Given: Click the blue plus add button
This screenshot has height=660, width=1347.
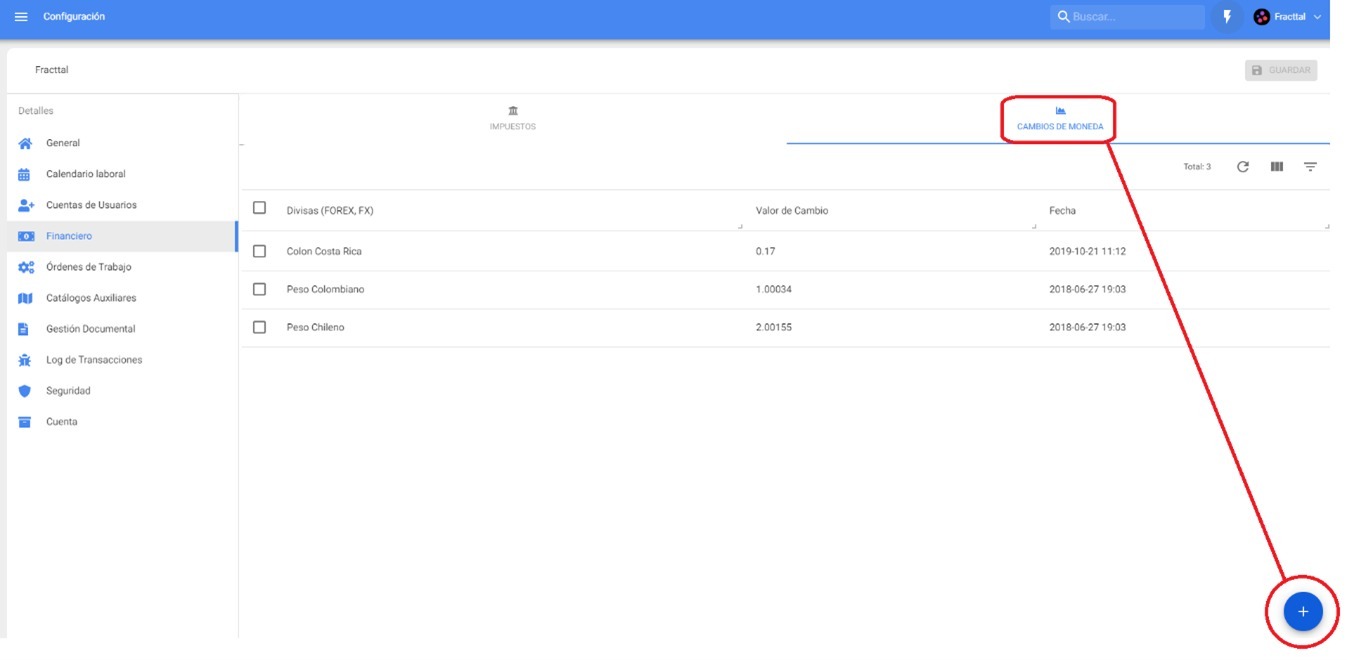Looking at the screenshot, I should pyautogui.click(x=1302, y=611).
